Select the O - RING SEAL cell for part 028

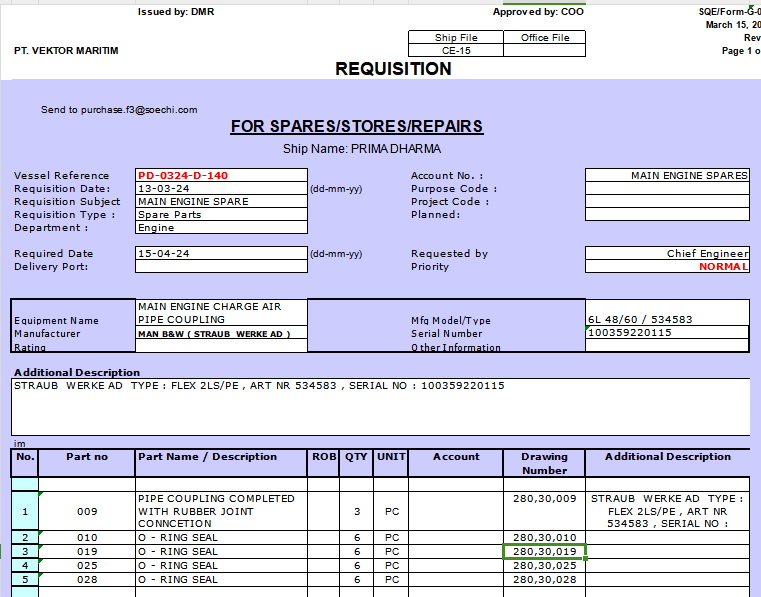pos(220,579)
